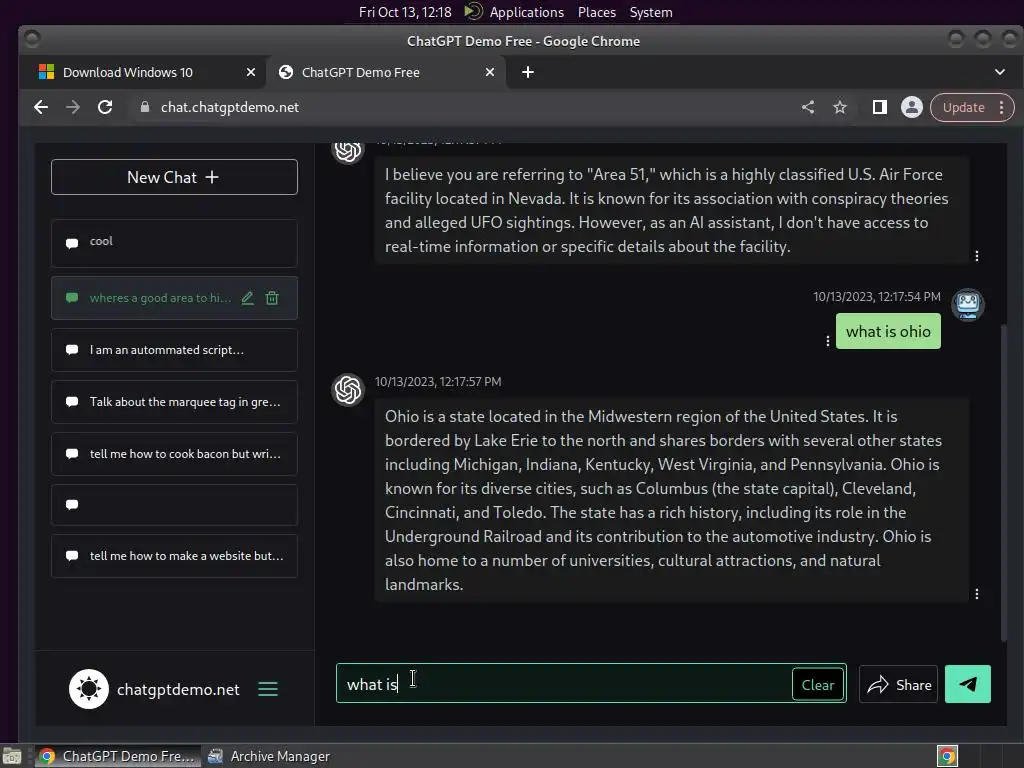Open options menu for Ohio reply
Screen dimensions: 1024x768
[977, 594]
